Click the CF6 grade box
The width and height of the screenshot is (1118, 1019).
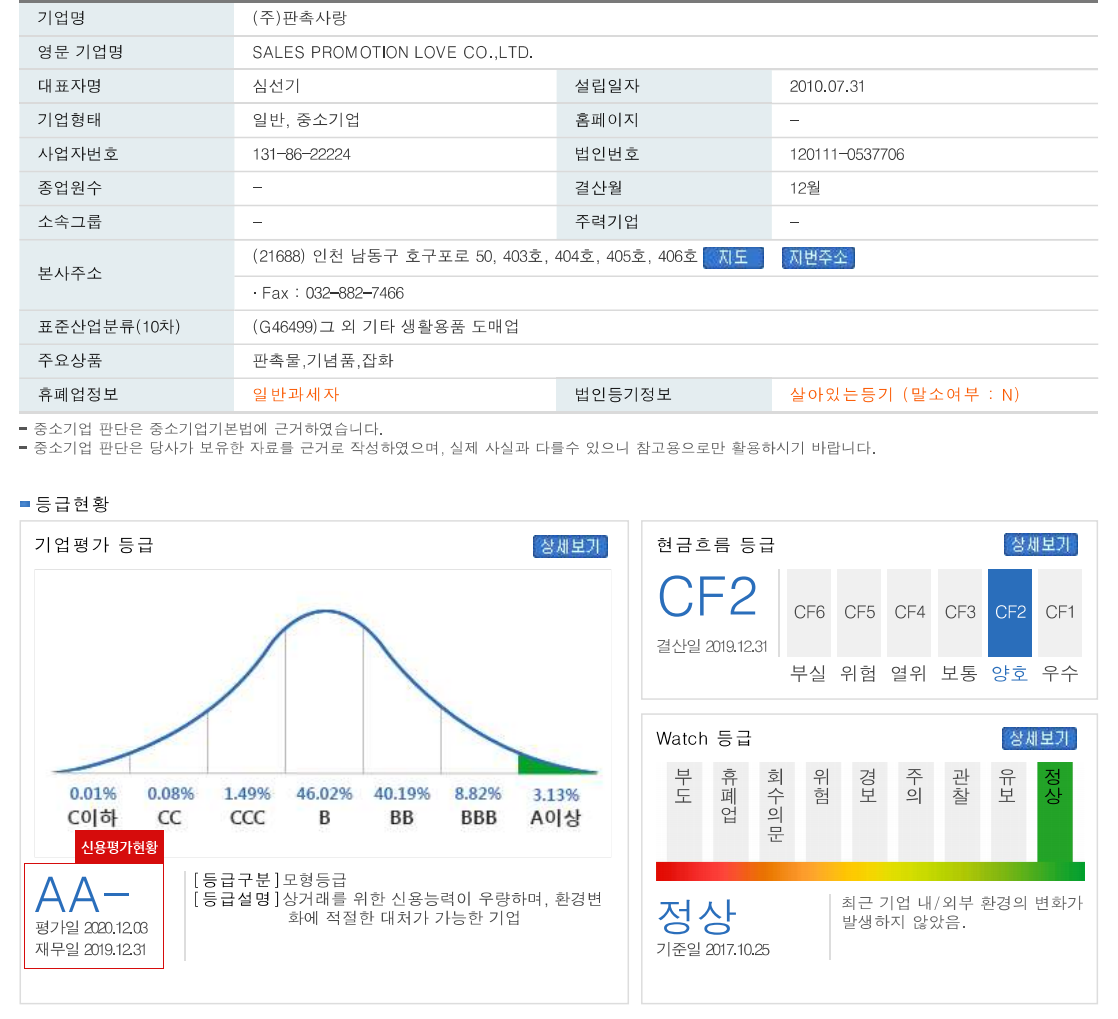809,612
